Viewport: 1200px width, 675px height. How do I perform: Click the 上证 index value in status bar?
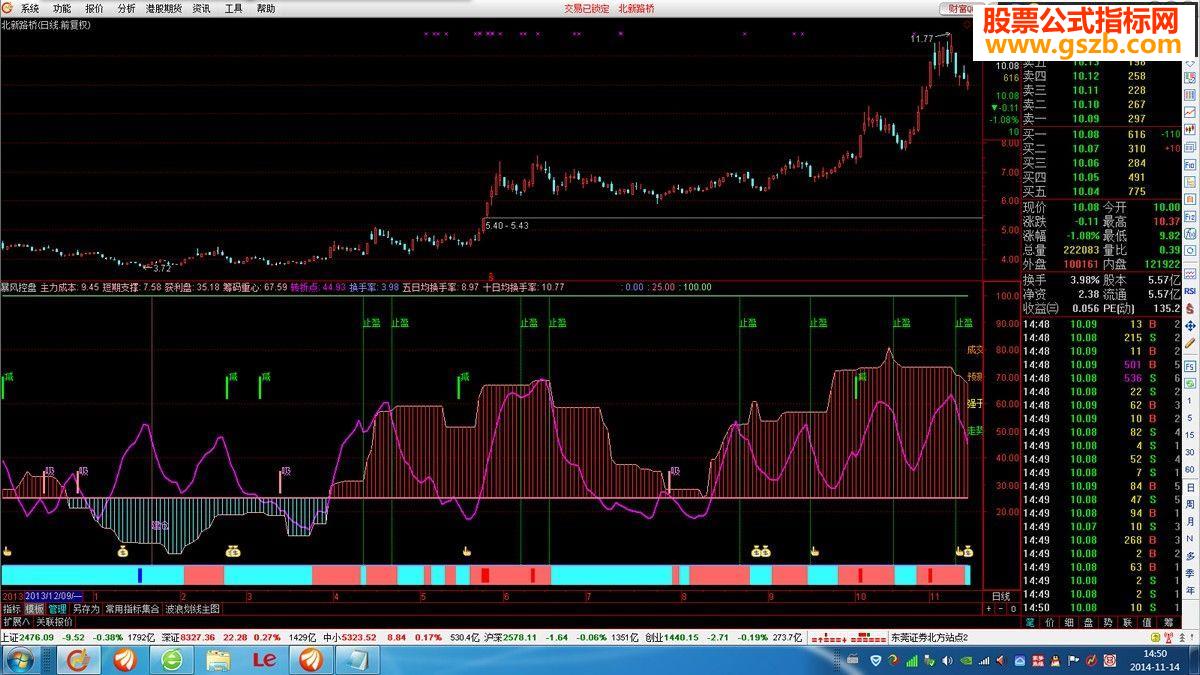pos(37,637)
